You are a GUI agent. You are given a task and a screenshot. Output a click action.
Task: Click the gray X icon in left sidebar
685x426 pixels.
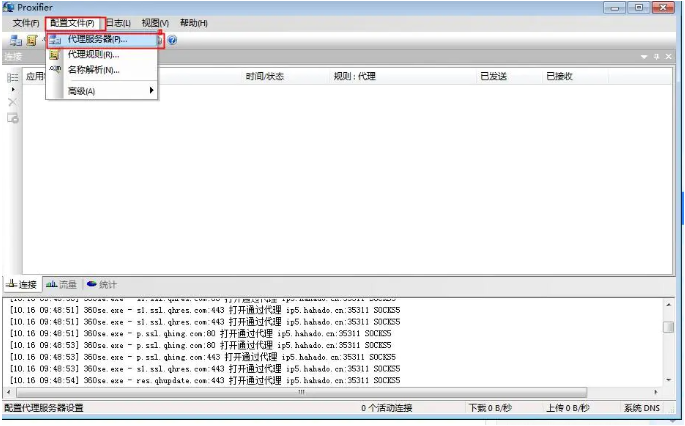coord(13,102)
